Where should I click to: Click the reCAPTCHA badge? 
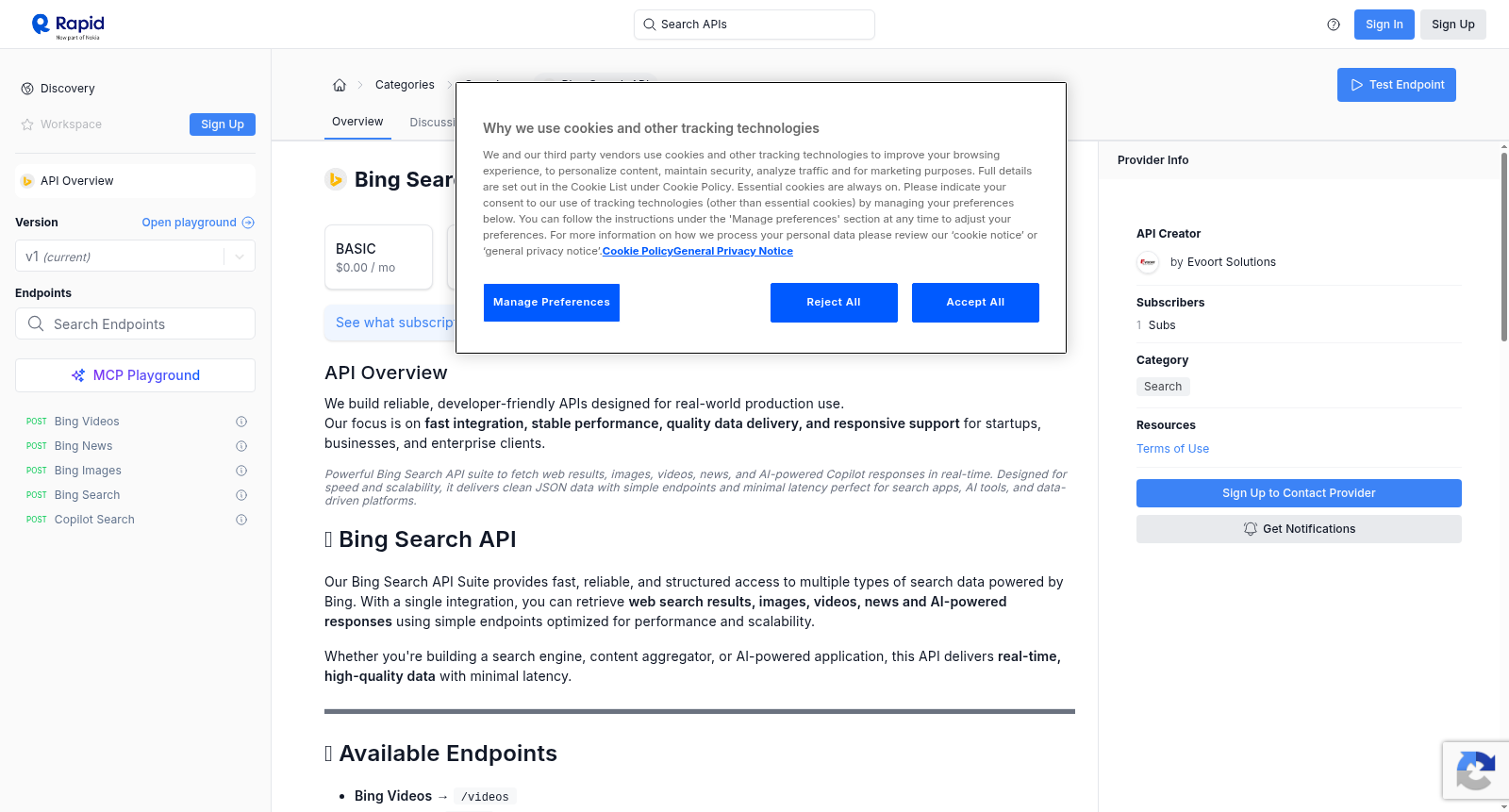1475,771
